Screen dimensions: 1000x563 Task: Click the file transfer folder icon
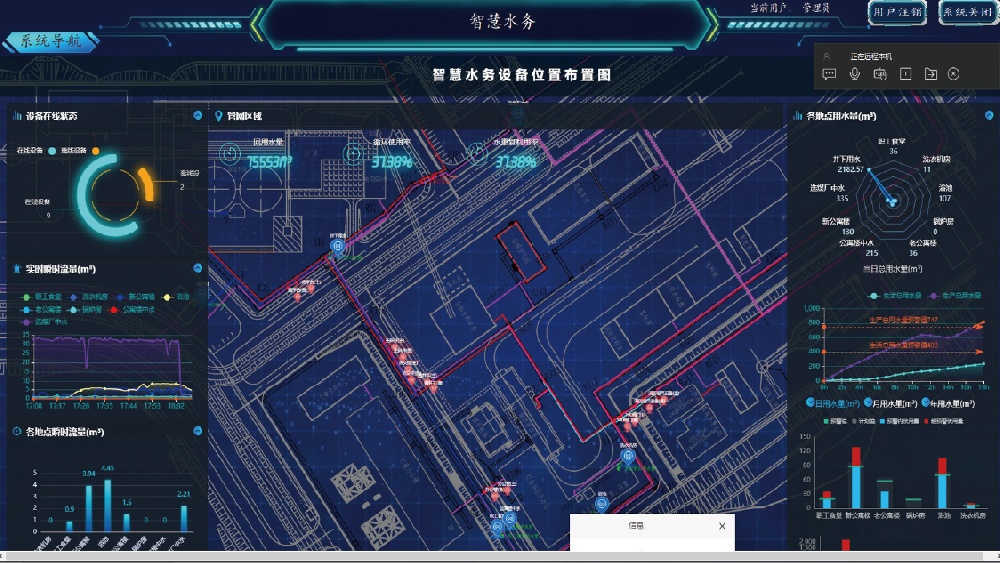[930, 74]
